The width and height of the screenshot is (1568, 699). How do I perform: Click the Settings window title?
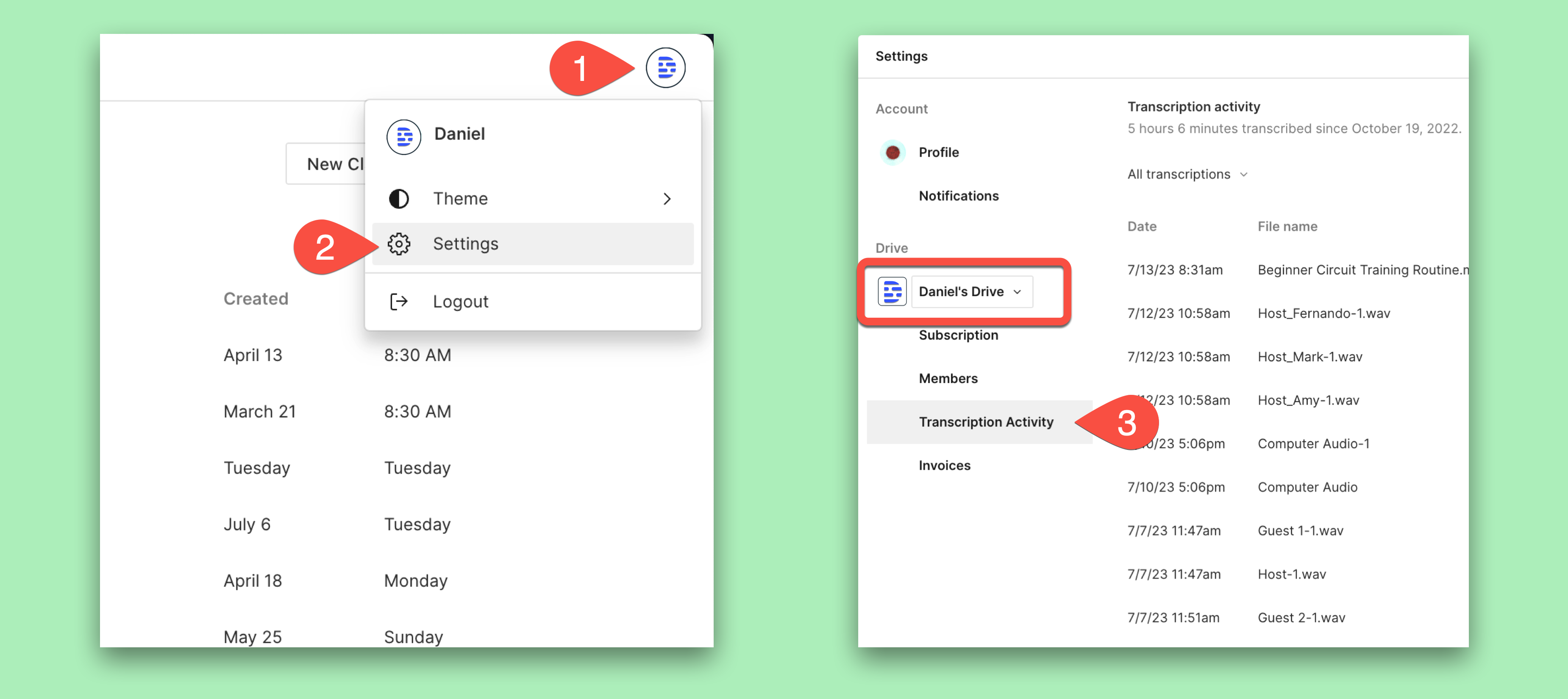point(901,56)
